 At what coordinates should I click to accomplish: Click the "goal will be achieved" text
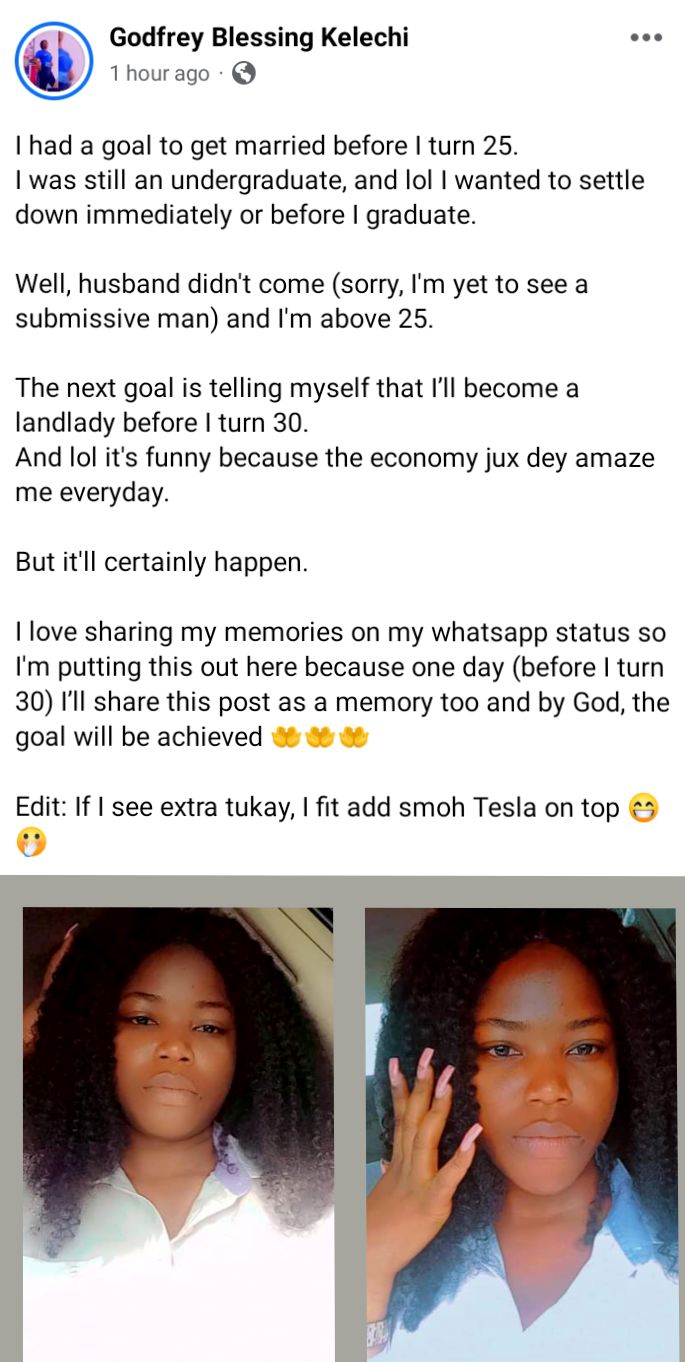(139, 738)
